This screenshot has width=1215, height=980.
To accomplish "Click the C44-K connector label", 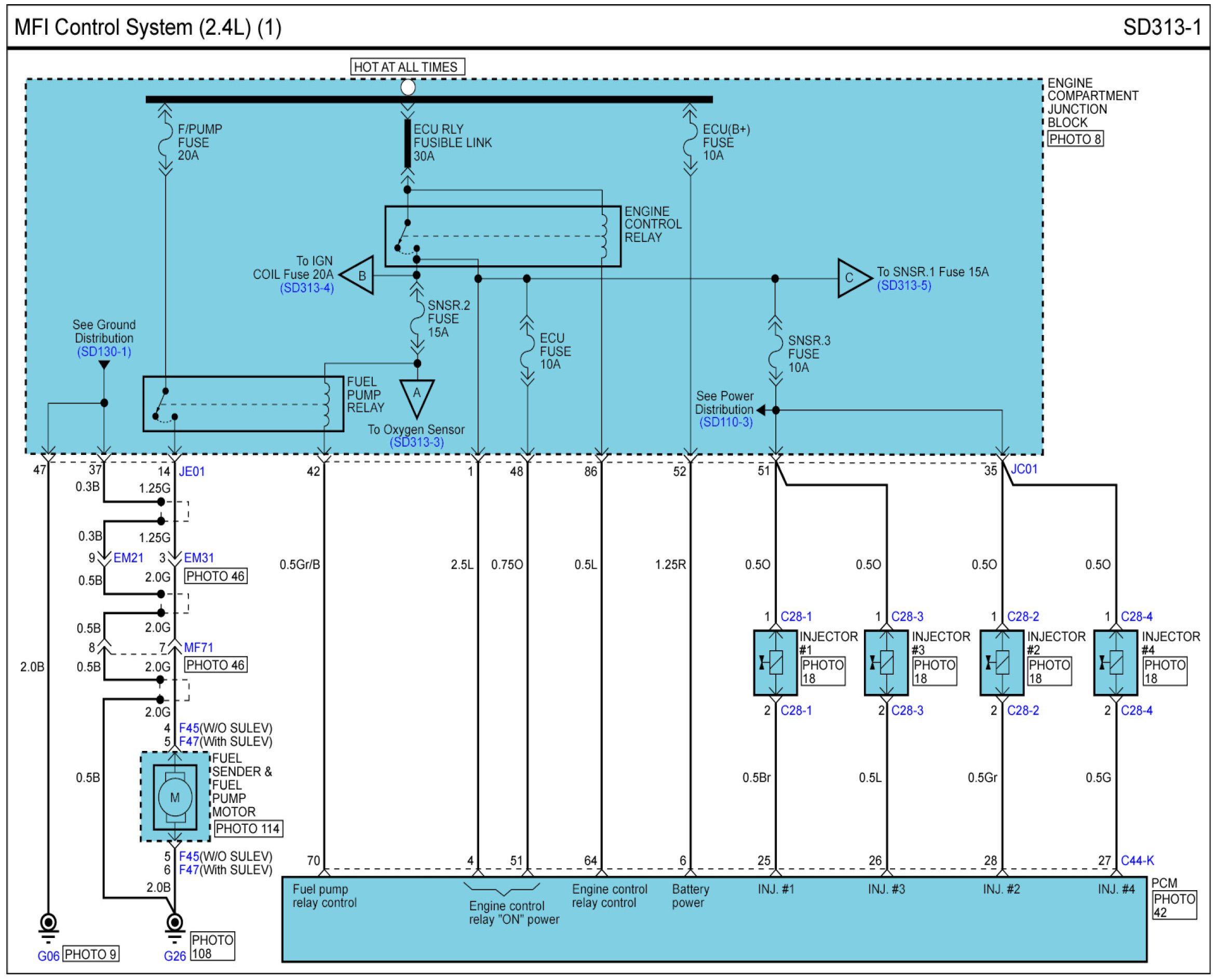I will (x=1137, y=861).
